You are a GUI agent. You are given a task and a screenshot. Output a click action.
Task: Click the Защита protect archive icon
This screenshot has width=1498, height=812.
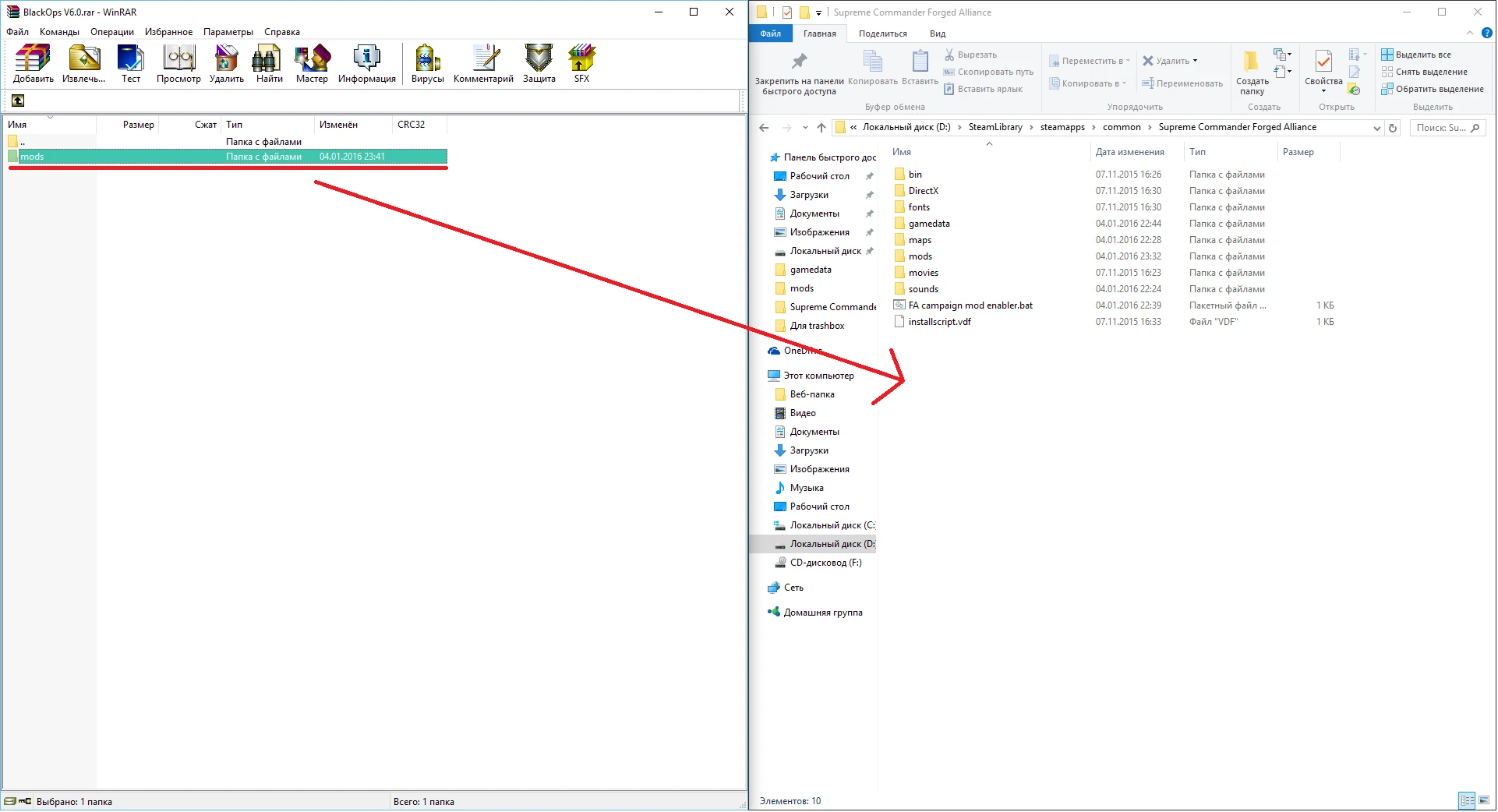pos(537,64)
